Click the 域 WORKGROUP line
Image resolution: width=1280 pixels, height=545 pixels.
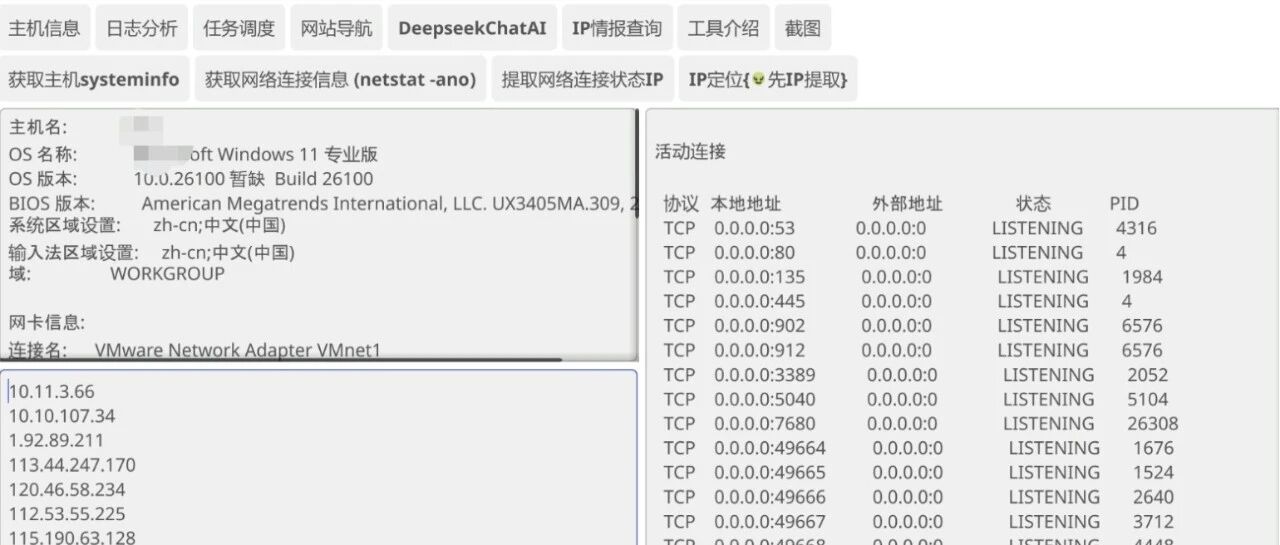[x=117, y=273]
